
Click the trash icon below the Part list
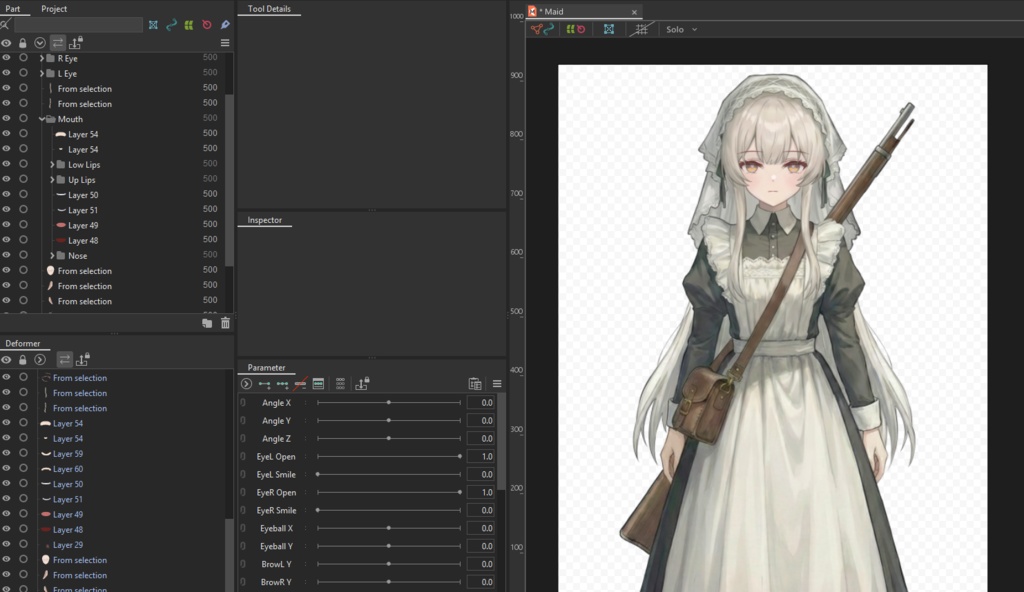225,322
